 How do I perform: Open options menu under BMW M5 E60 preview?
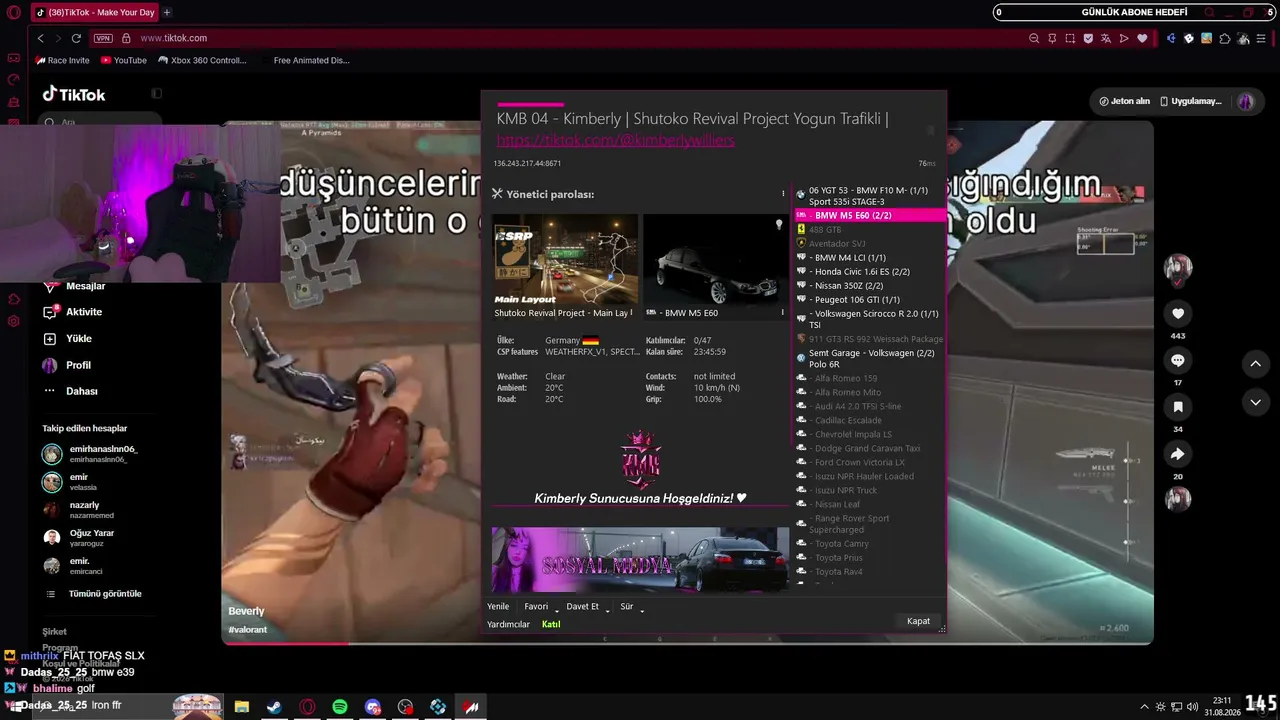tap(783, 313)
